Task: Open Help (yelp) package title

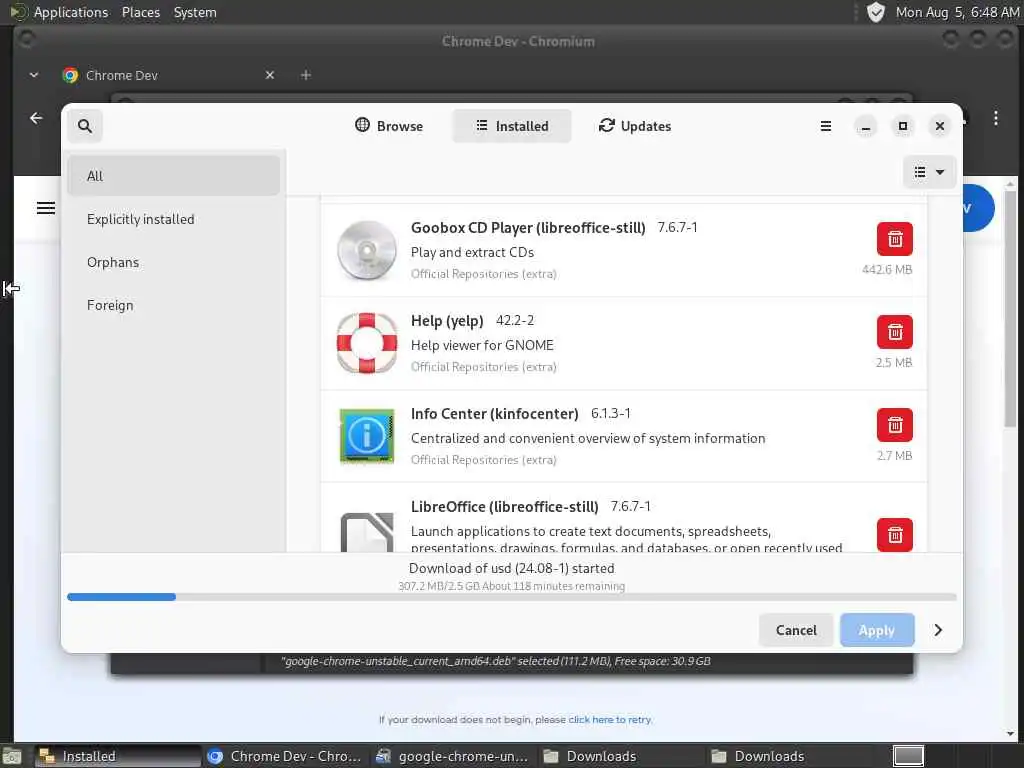Action: point(447,321)
